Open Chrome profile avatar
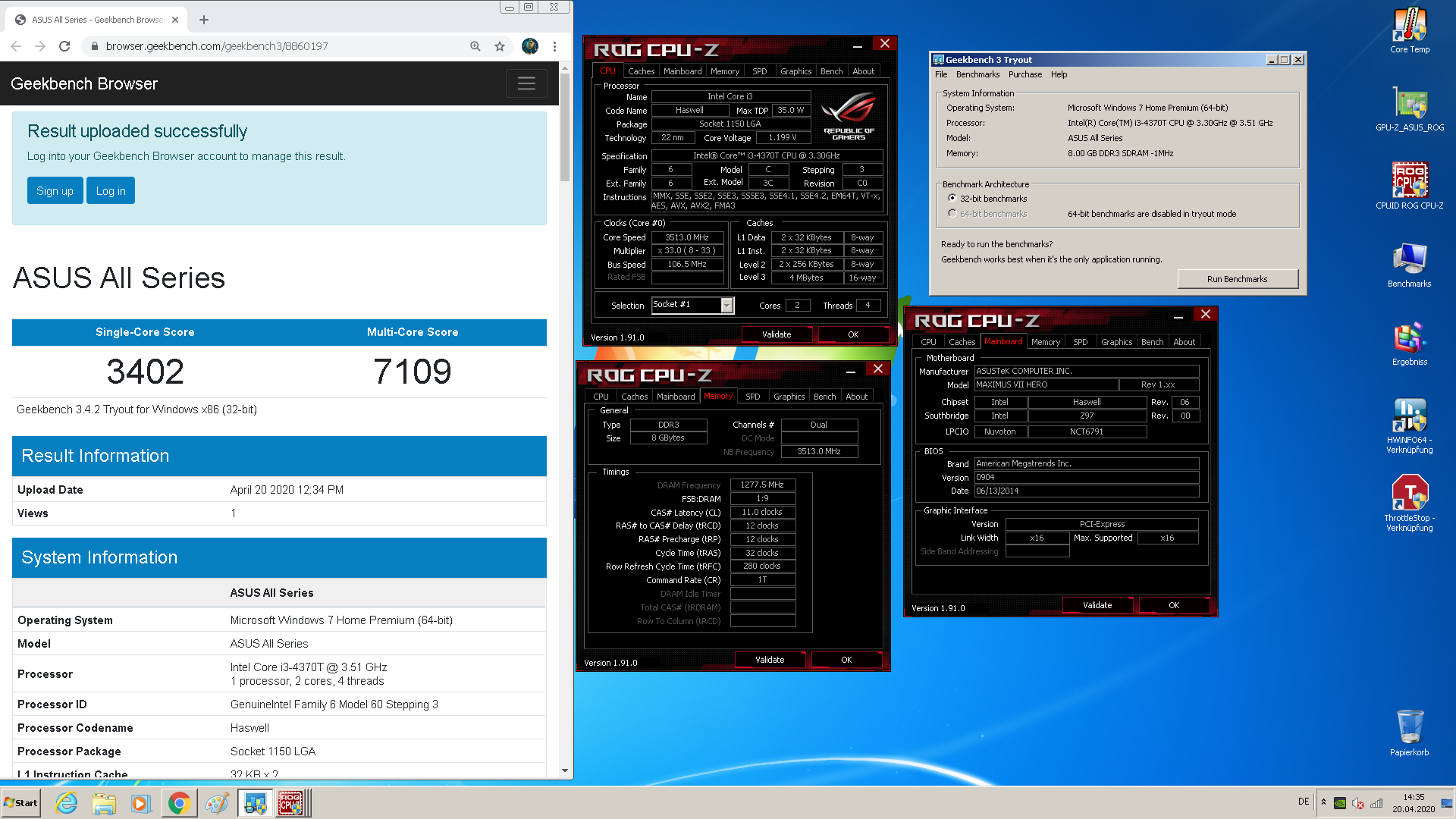Image resolution: width=1456 pixels, height=819 pixels. 530,46
